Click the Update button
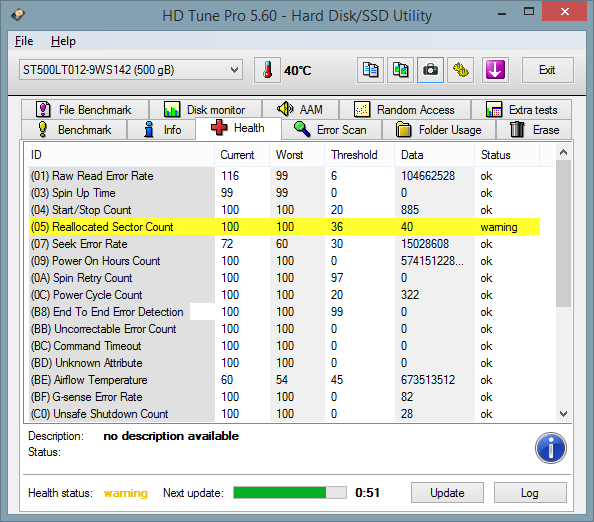The height and width of the screenshot is (522, 594). click(447, 492)
